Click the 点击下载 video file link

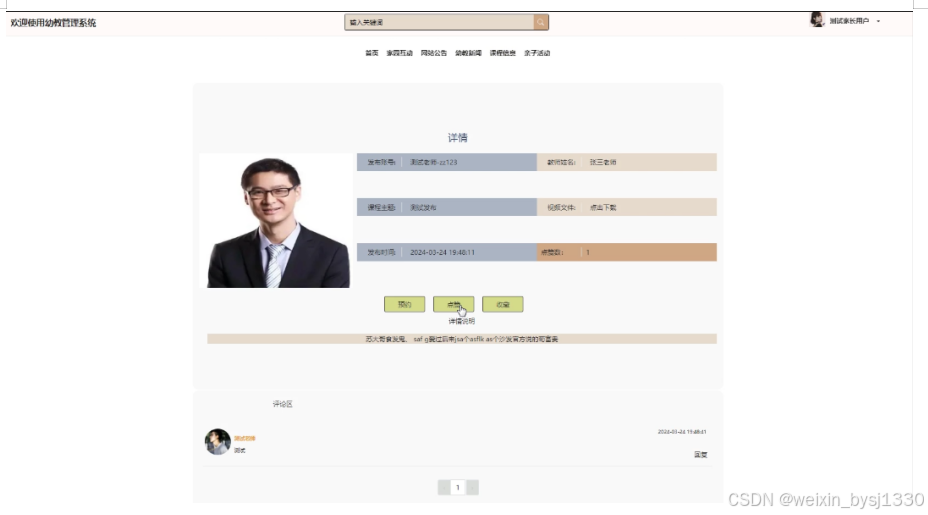[603, 208]
